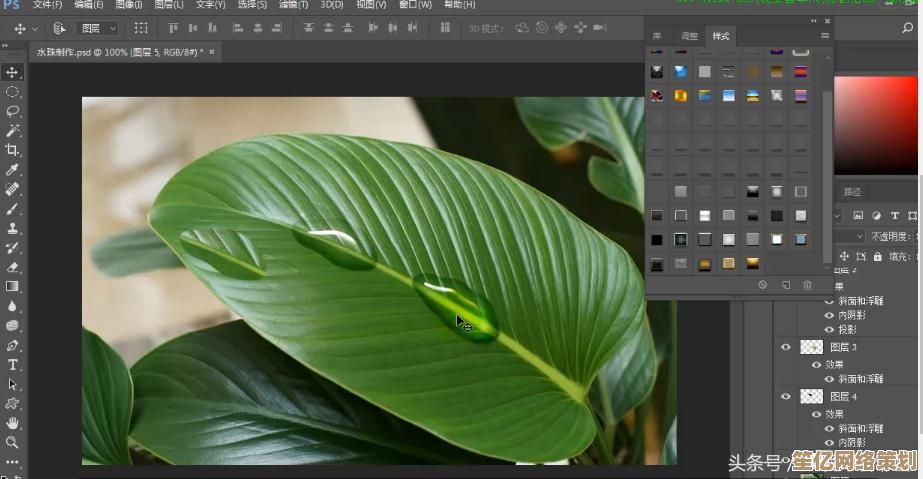The image size is (923, 479).
Task: Open the Styles panel flyout menu
Action: (825, 36)
